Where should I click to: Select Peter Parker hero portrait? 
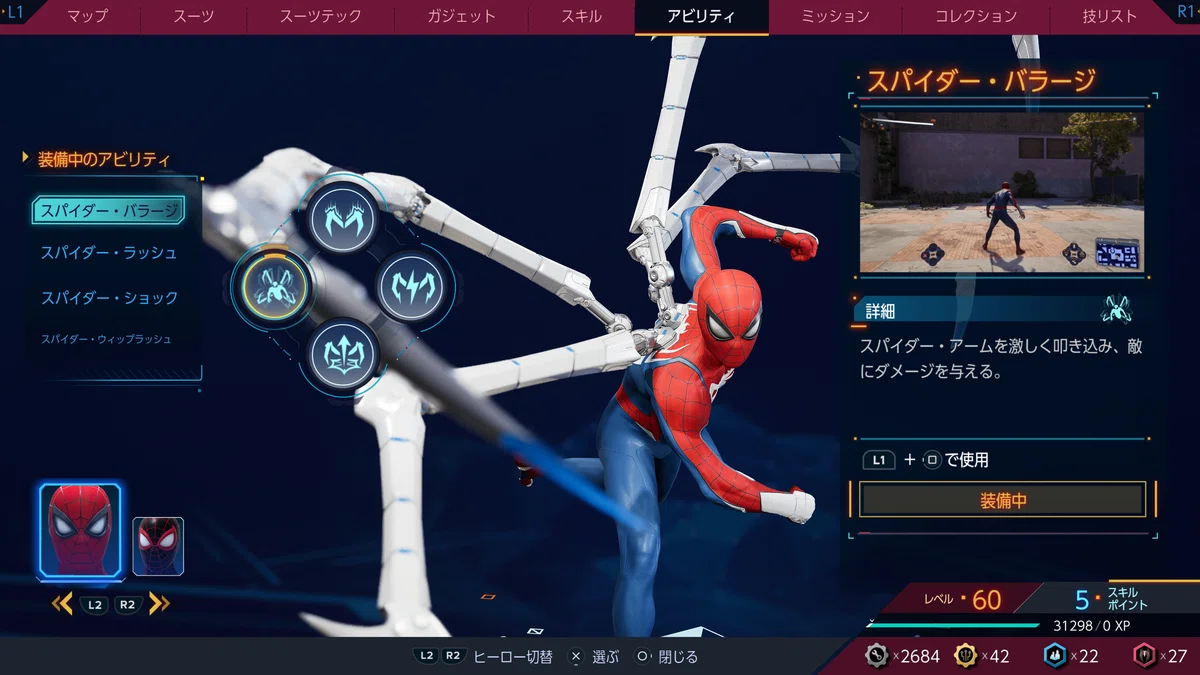[81, 531]
